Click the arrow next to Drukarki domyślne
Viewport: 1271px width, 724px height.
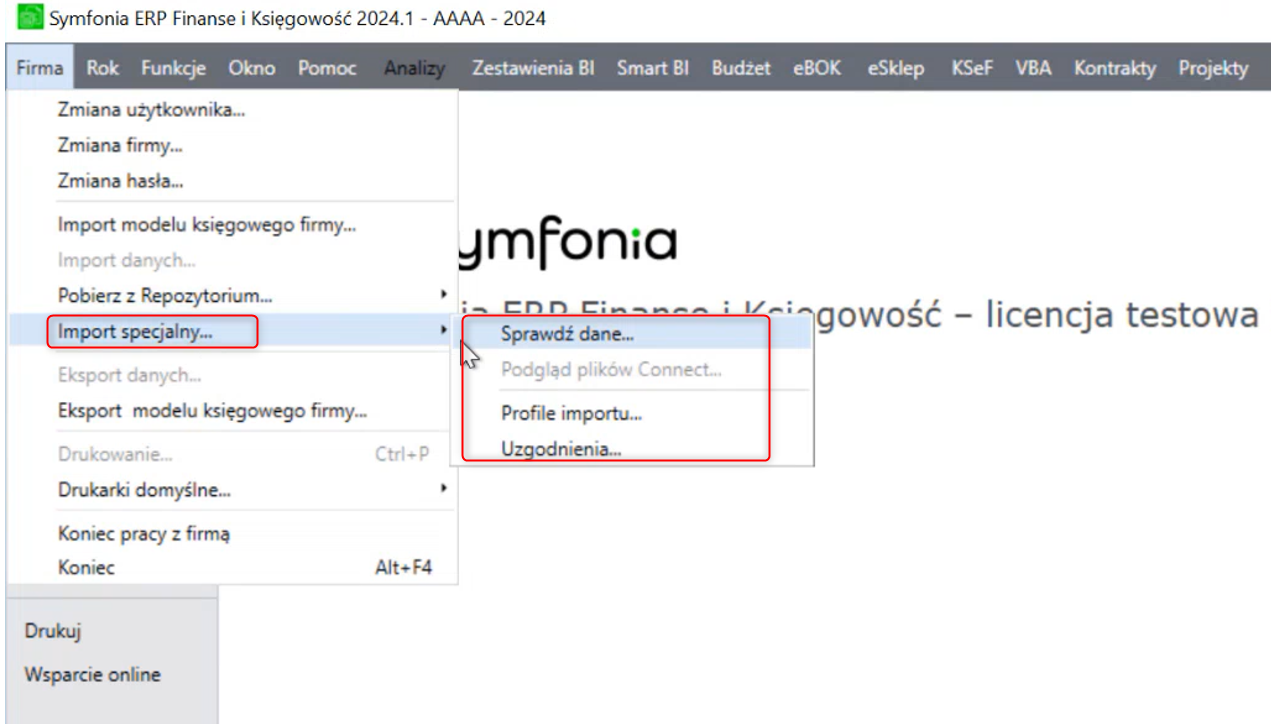pyautogui.click(x=443, y=490)
